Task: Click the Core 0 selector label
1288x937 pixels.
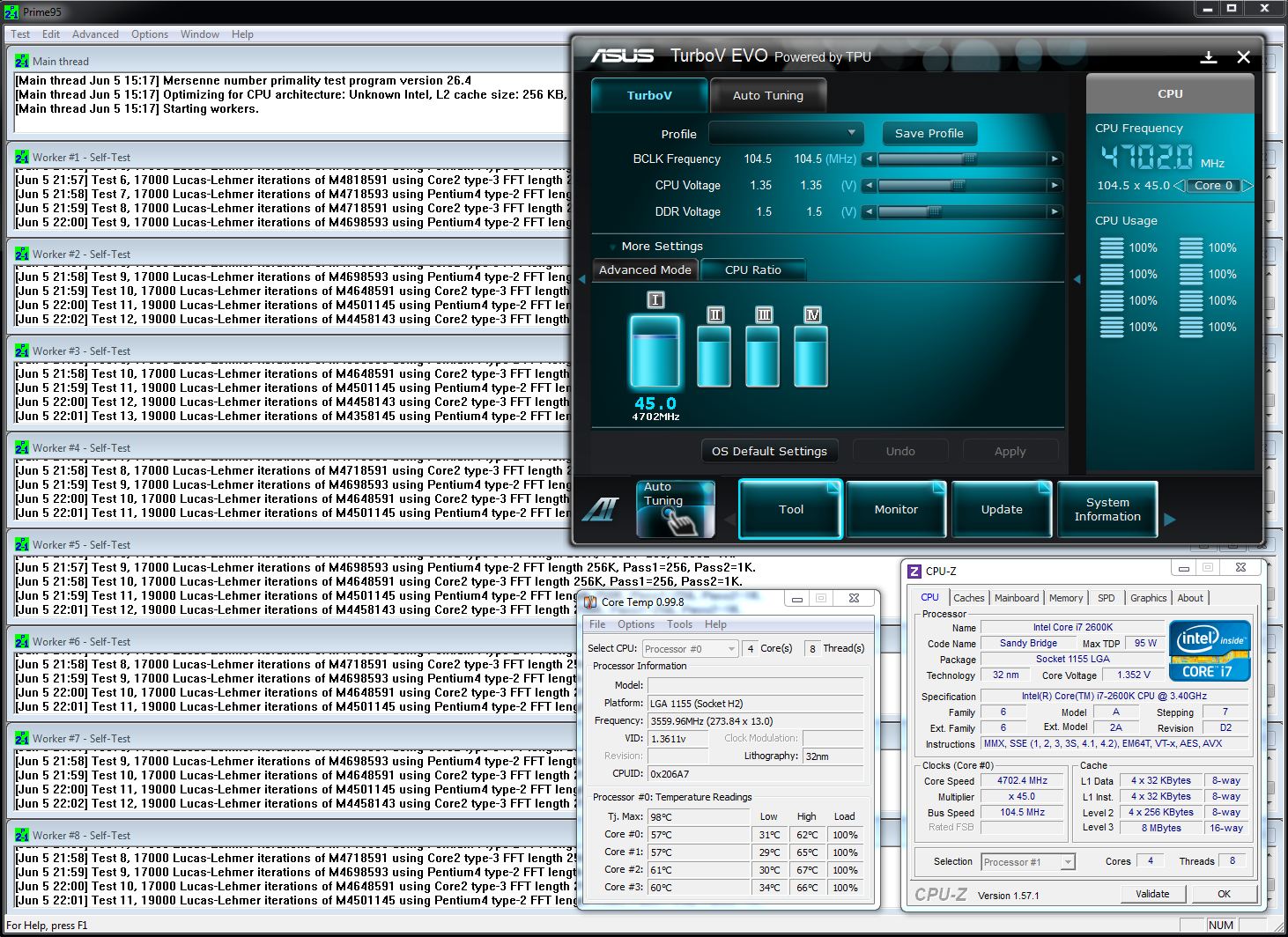Action: [1212, 186]
